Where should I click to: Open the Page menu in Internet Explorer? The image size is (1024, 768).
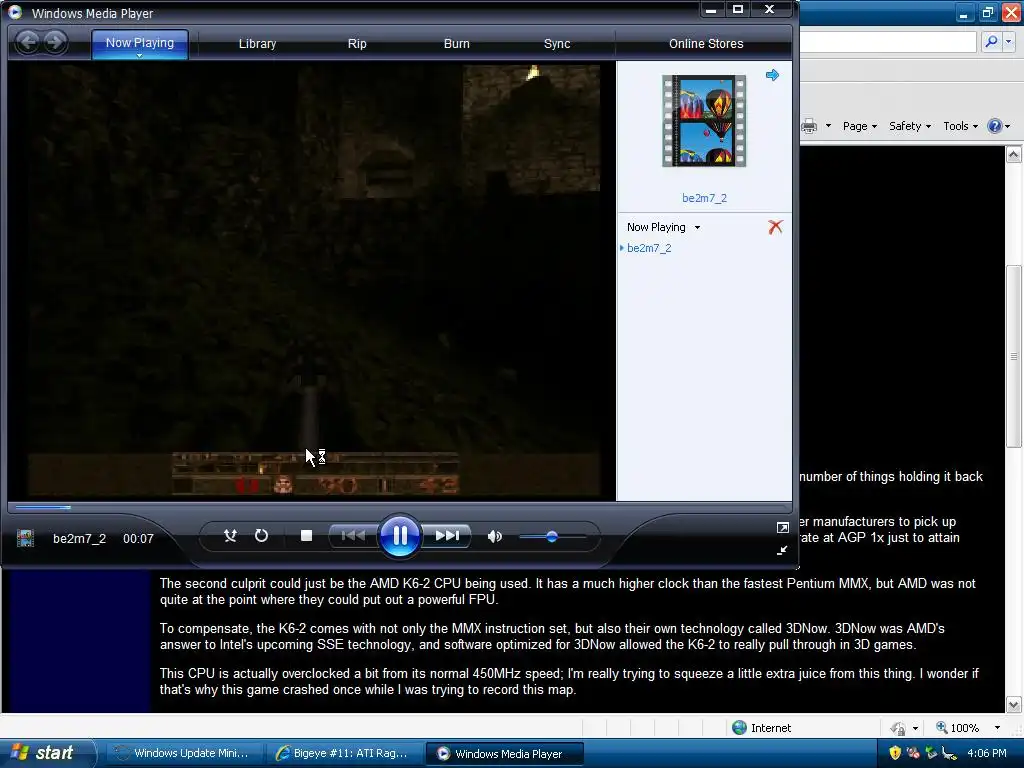859,126
